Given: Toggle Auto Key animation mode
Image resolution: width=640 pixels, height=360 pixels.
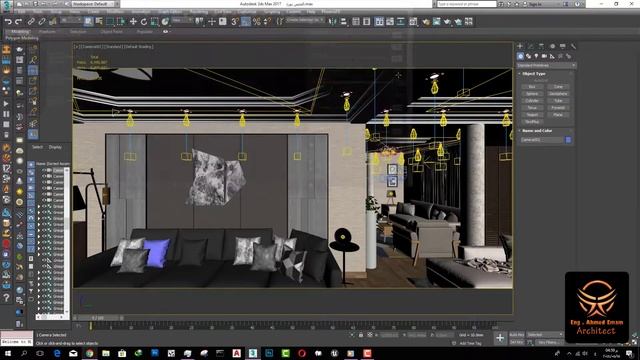Looking at the screenshot, I should click(x=517, y=335).
